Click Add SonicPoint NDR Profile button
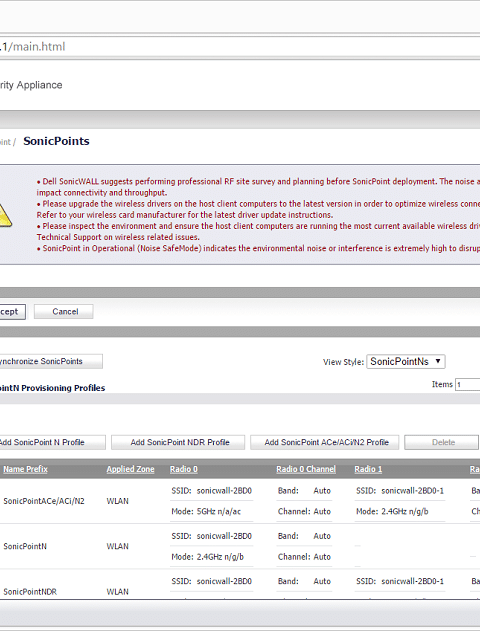 178,442
